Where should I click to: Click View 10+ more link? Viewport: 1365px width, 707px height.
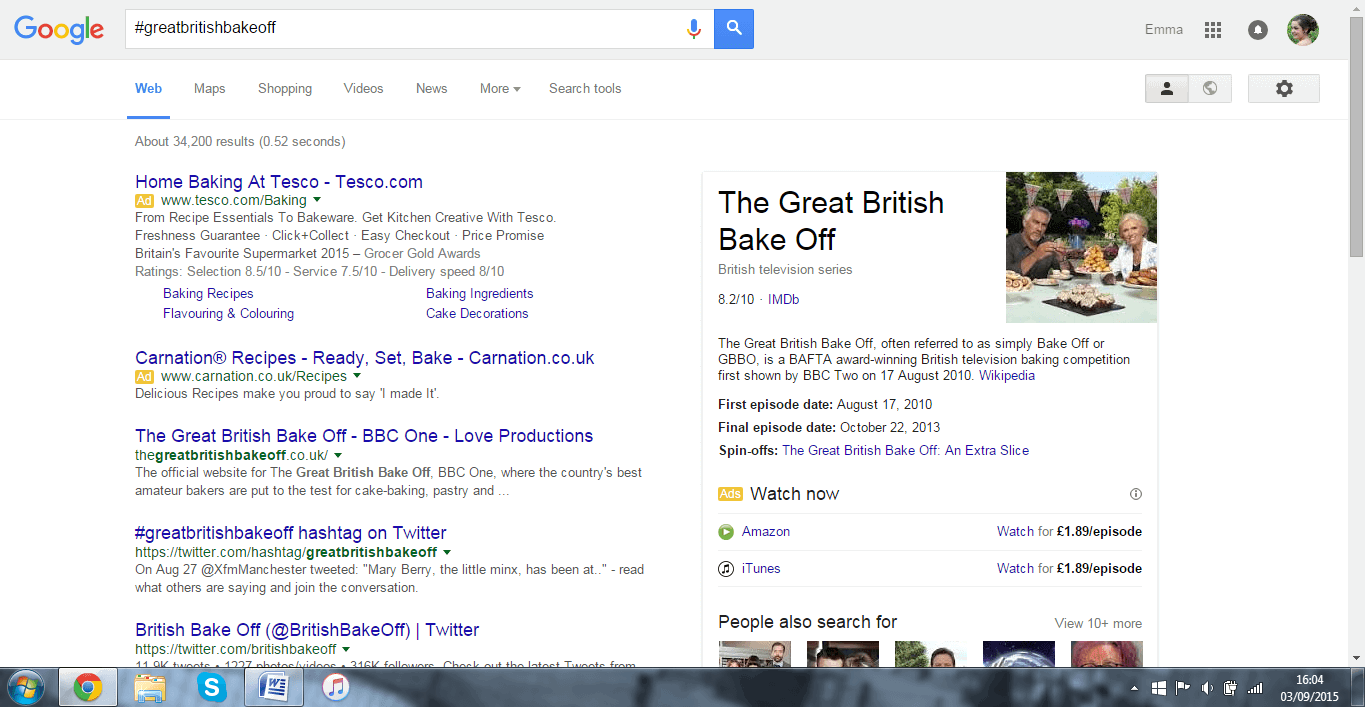click(x=1098, y=623)
